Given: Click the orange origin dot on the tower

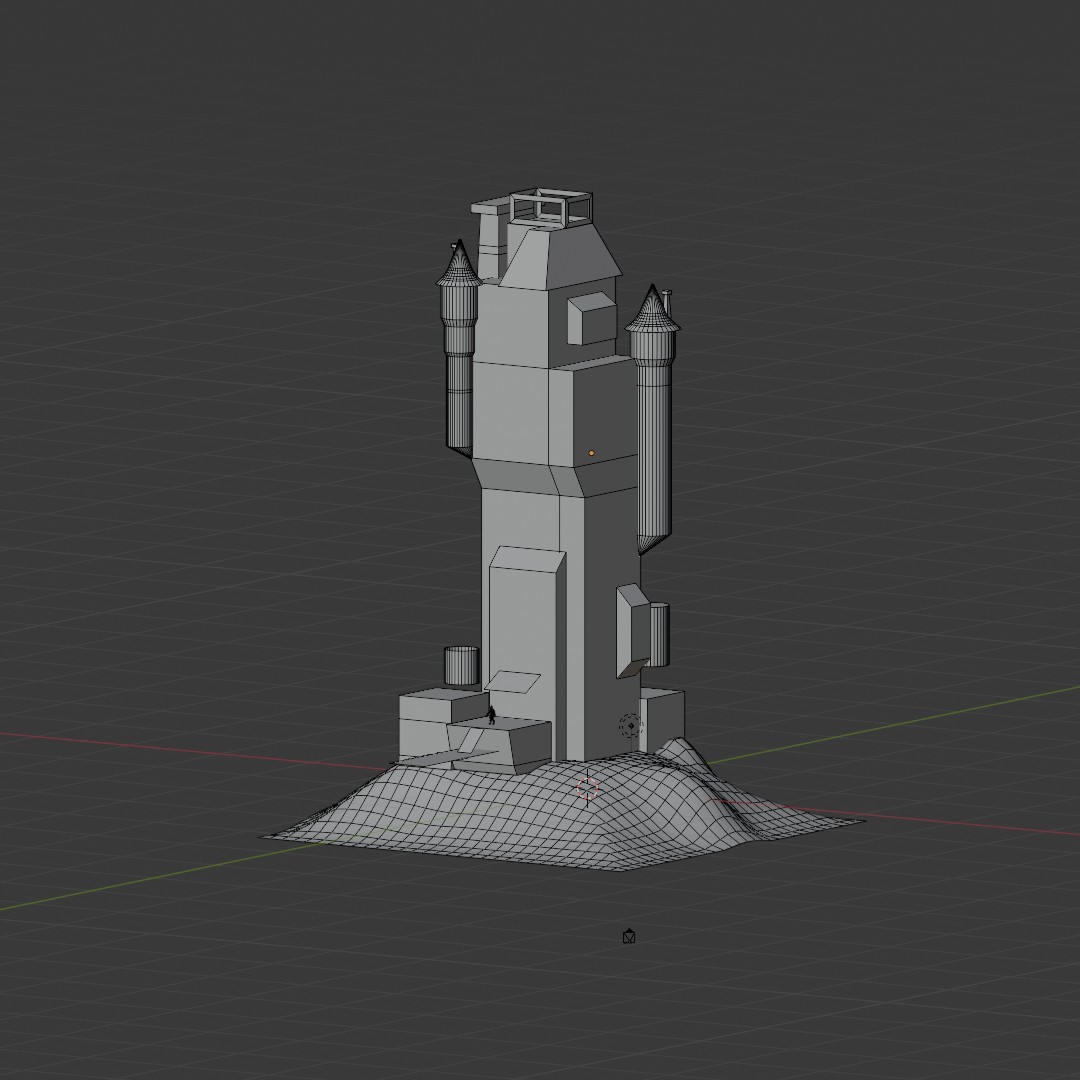Looking at the screenshot, I should coord(591,453).
